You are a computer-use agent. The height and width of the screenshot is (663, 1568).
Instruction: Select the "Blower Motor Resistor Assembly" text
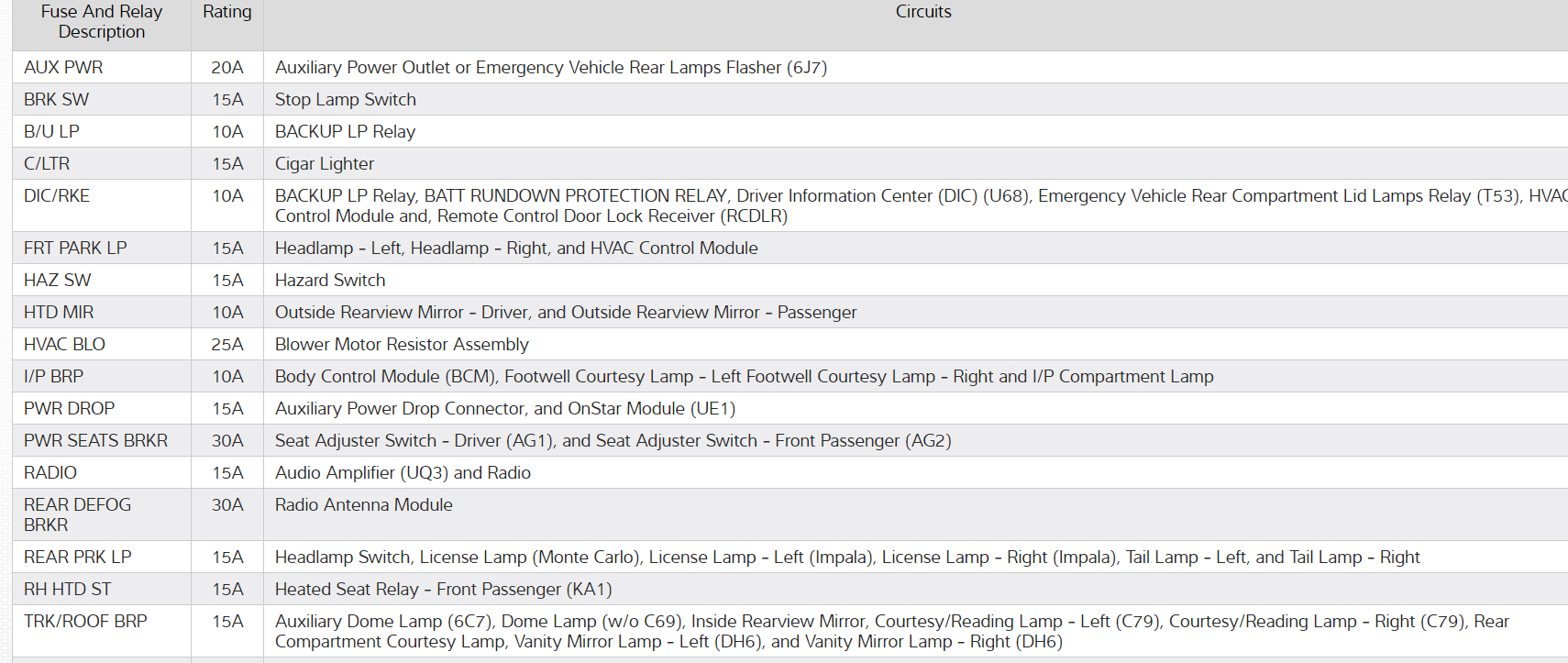click(x=402, y=345)
